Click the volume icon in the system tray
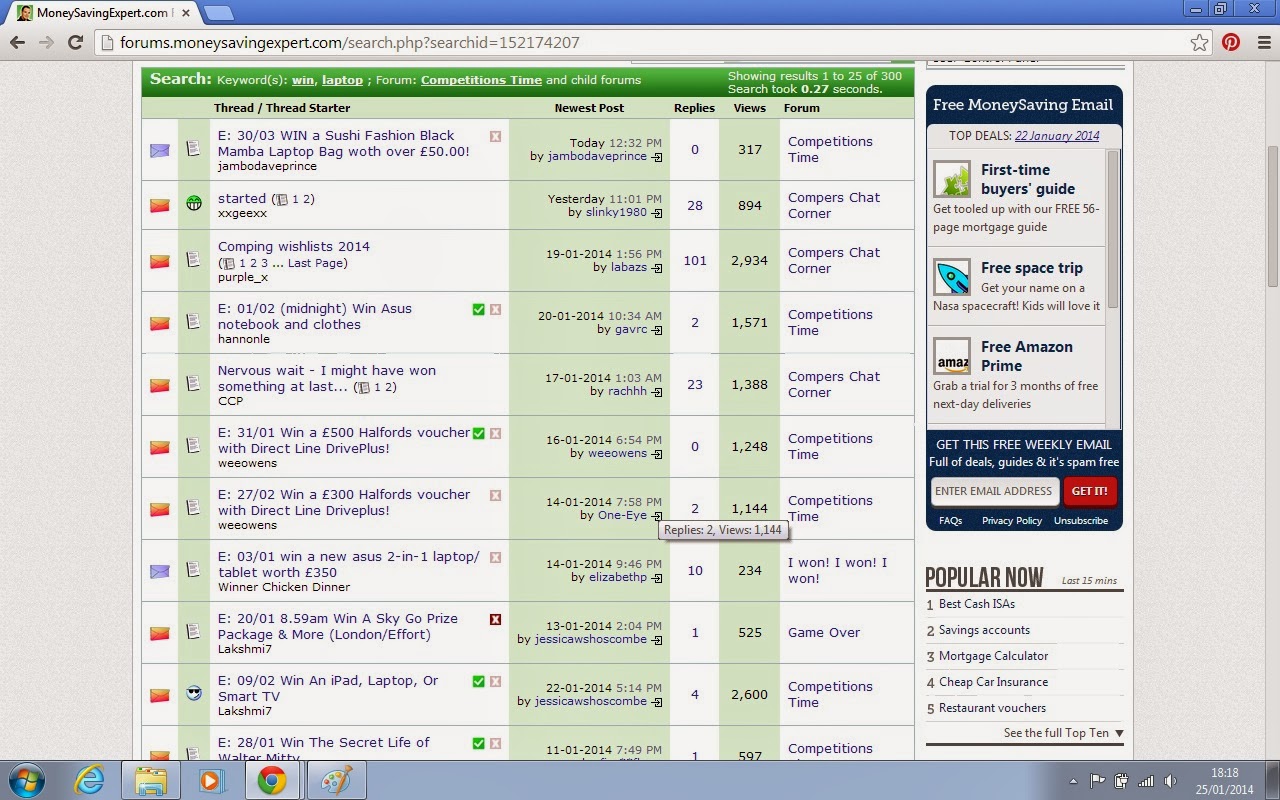The height and width of the screenshot is (800, 1280). tap(1170, 781)
